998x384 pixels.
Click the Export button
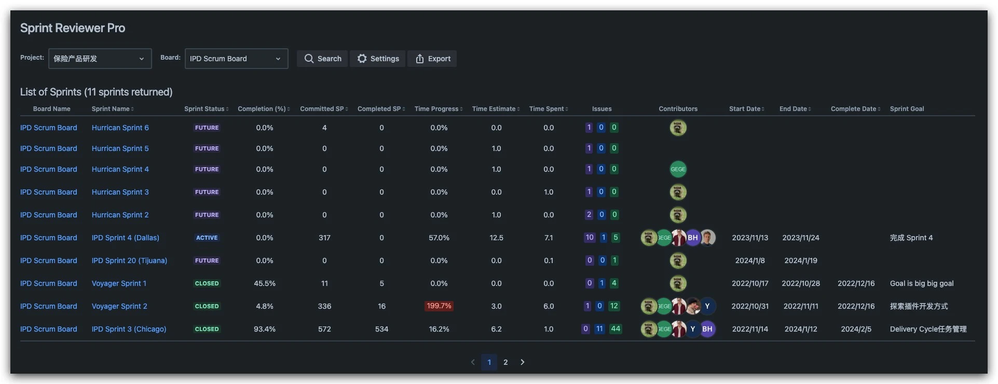(432, 59)
